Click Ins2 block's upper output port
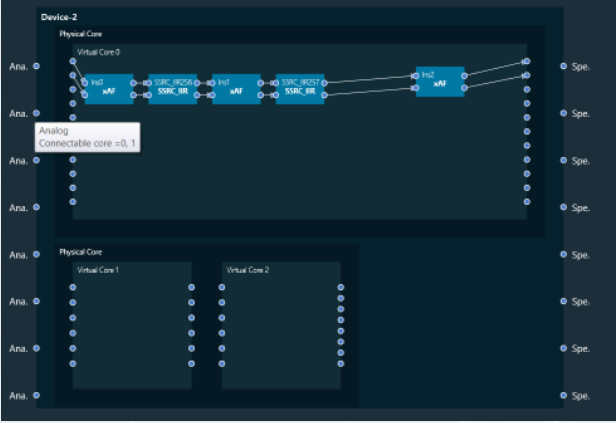616x423 pixels. 464,76
